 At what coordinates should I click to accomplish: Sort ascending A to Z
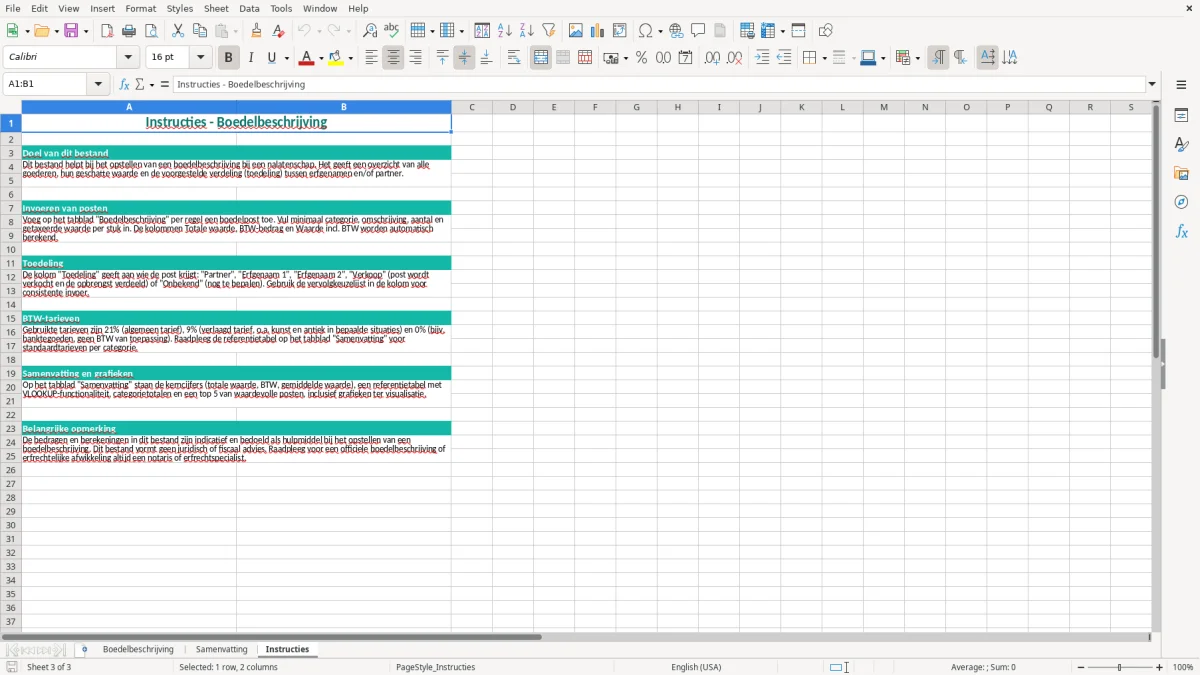click(x=505, y=31)
